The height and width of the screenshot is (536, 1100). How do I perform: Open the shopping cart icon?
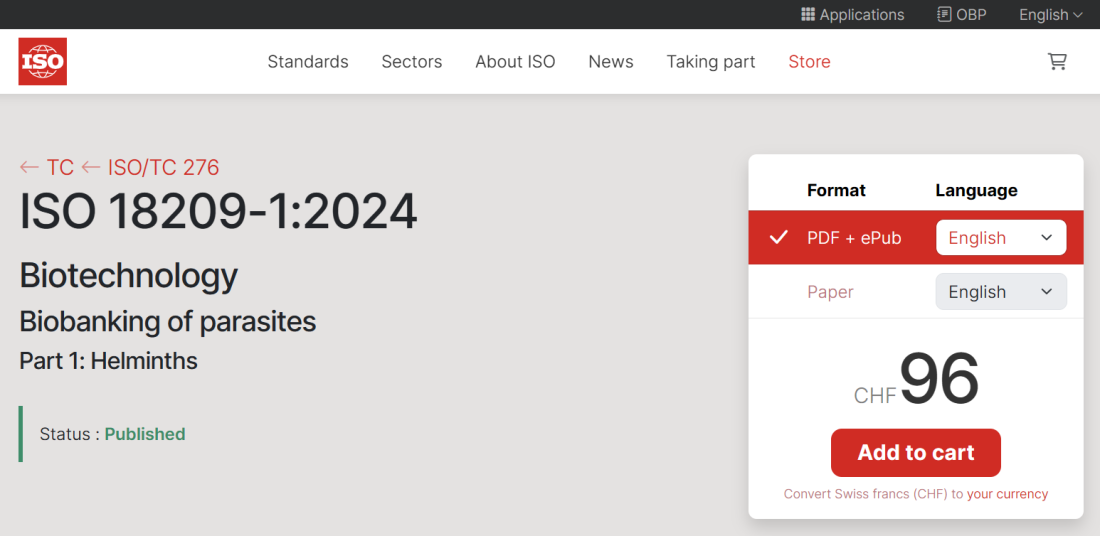(1057, 62)
